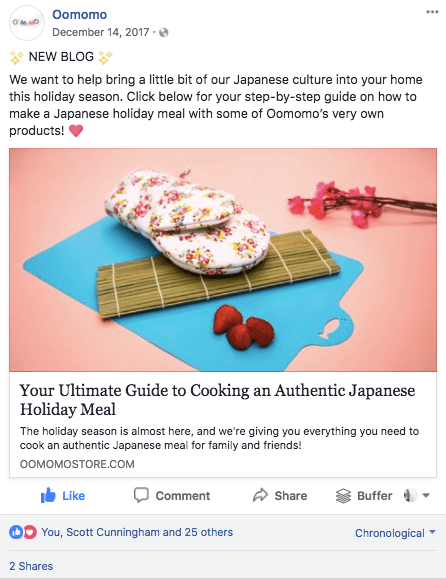Open the post-as profile selector arrow
This screenshot has width=446, height=579.
(x=426, y=496)
